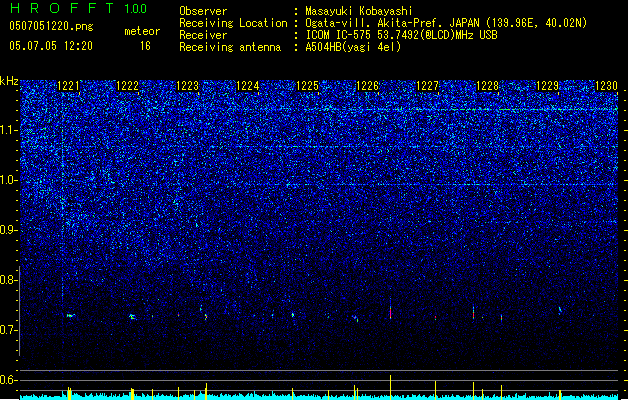629x400 pixels.
Task: Click the 1226 time marker
Action: (x=367, y=86)
